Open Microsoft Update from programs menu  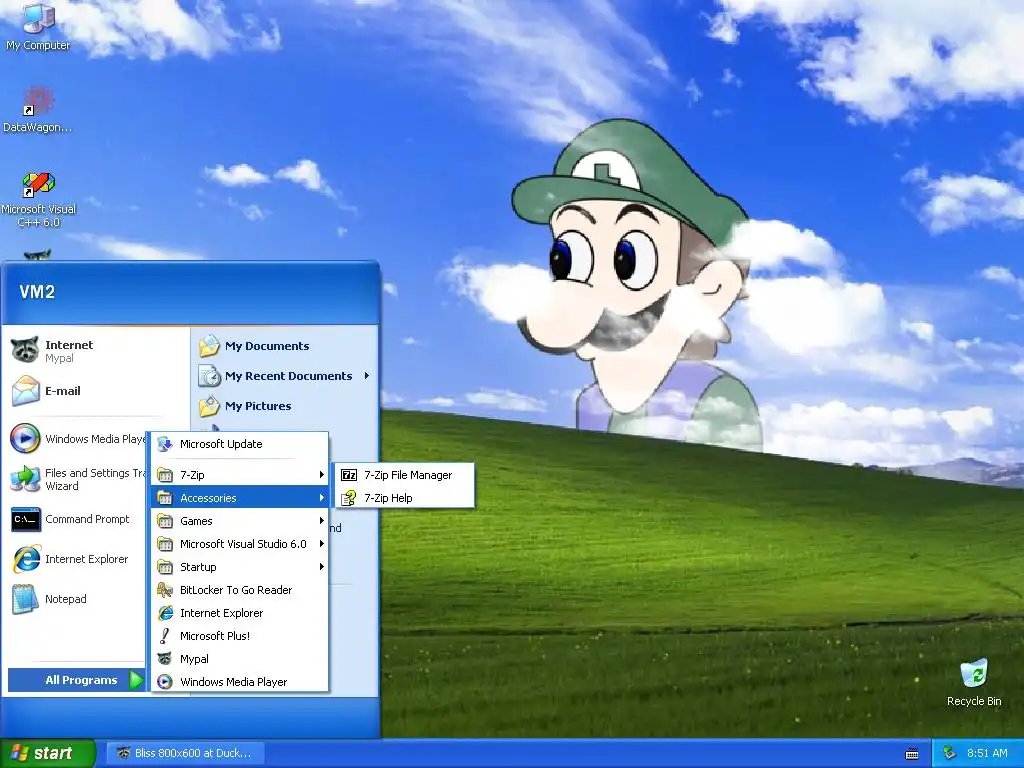tap(239, 444)
